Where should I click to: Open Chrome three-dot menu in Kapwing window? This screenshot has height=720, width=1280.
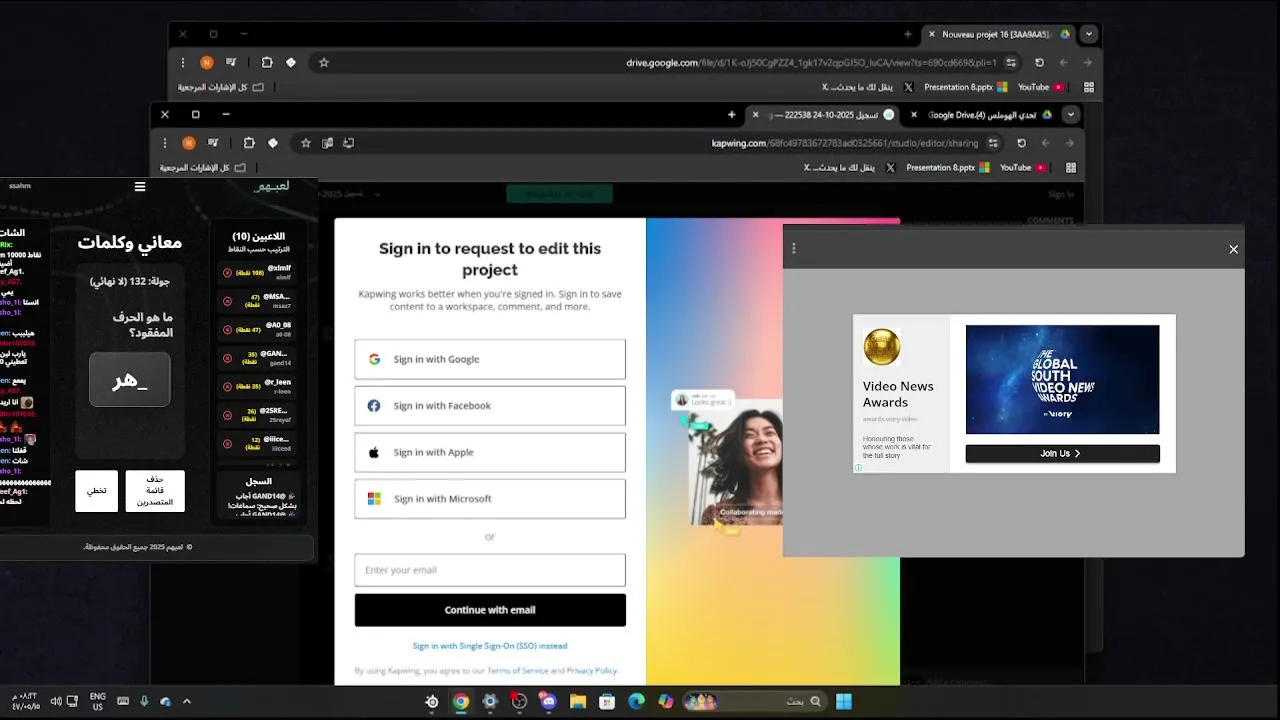[165, 143]
